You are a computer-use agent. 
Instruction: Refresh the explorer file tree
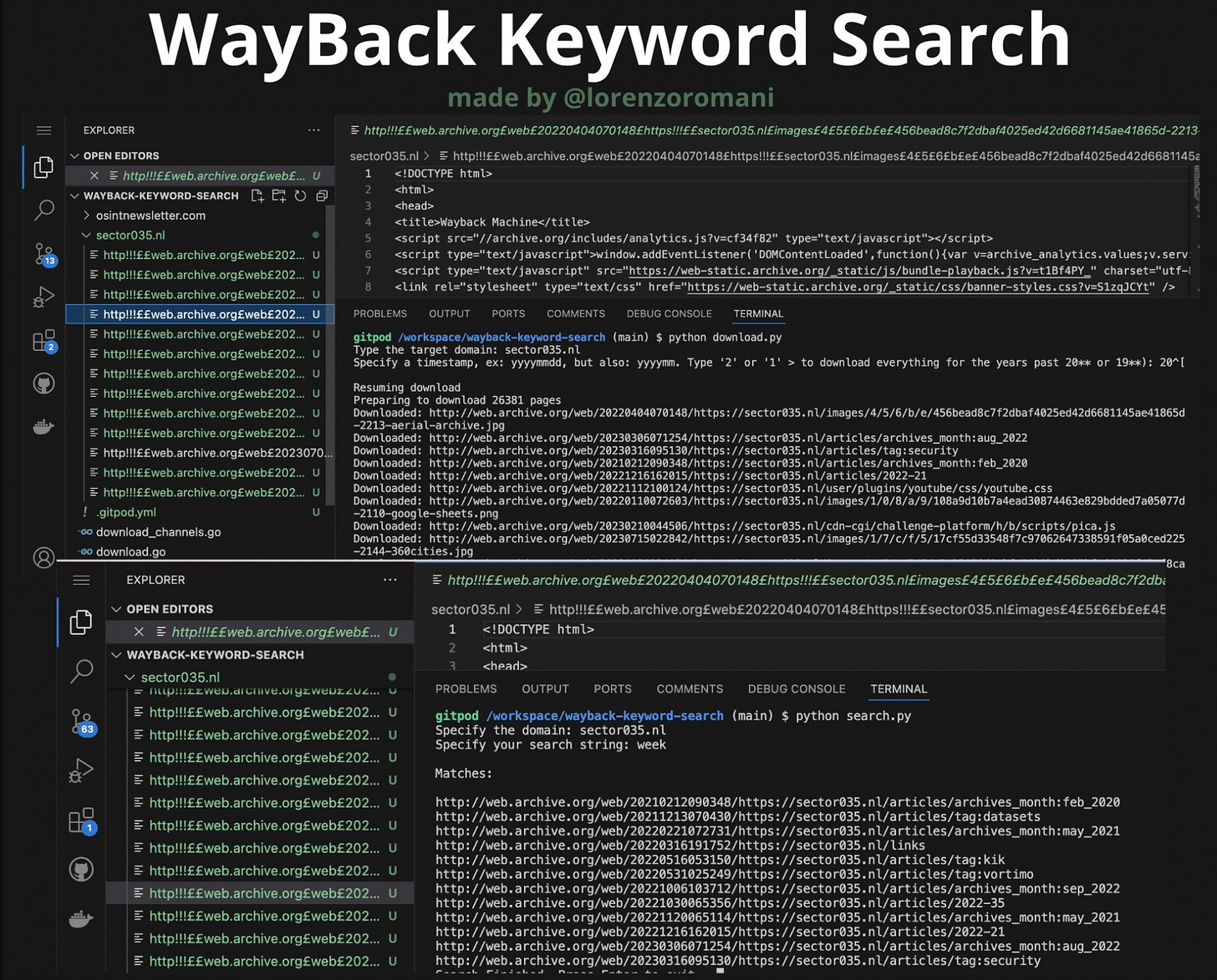(300, 195)
